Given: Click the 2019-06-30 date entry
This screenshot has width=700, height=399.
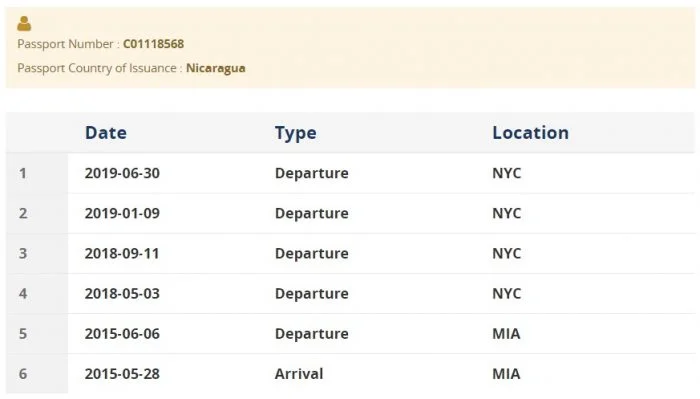Looking at the screenshot, I should (122, 173).
